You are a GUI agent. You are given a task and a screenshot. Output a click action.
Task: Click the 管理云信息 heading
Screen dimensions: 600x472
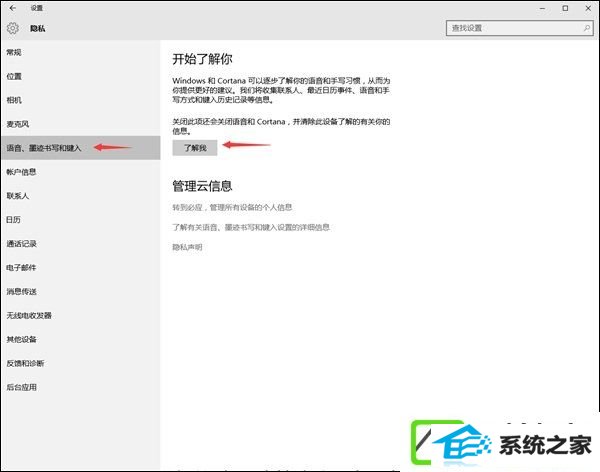202,186
